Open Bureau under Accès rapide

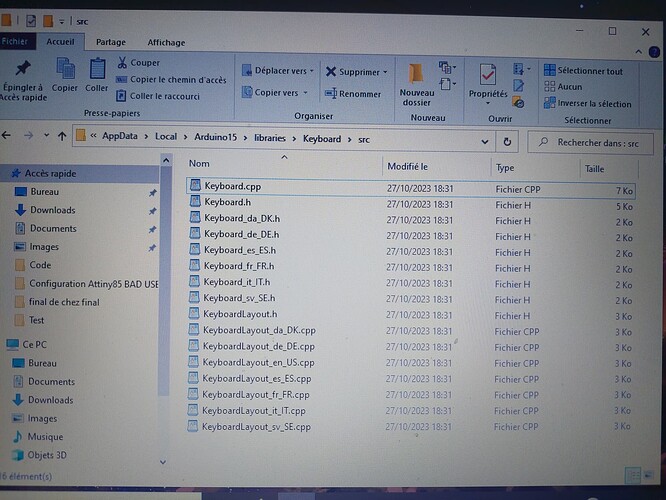tap(45, 192)
